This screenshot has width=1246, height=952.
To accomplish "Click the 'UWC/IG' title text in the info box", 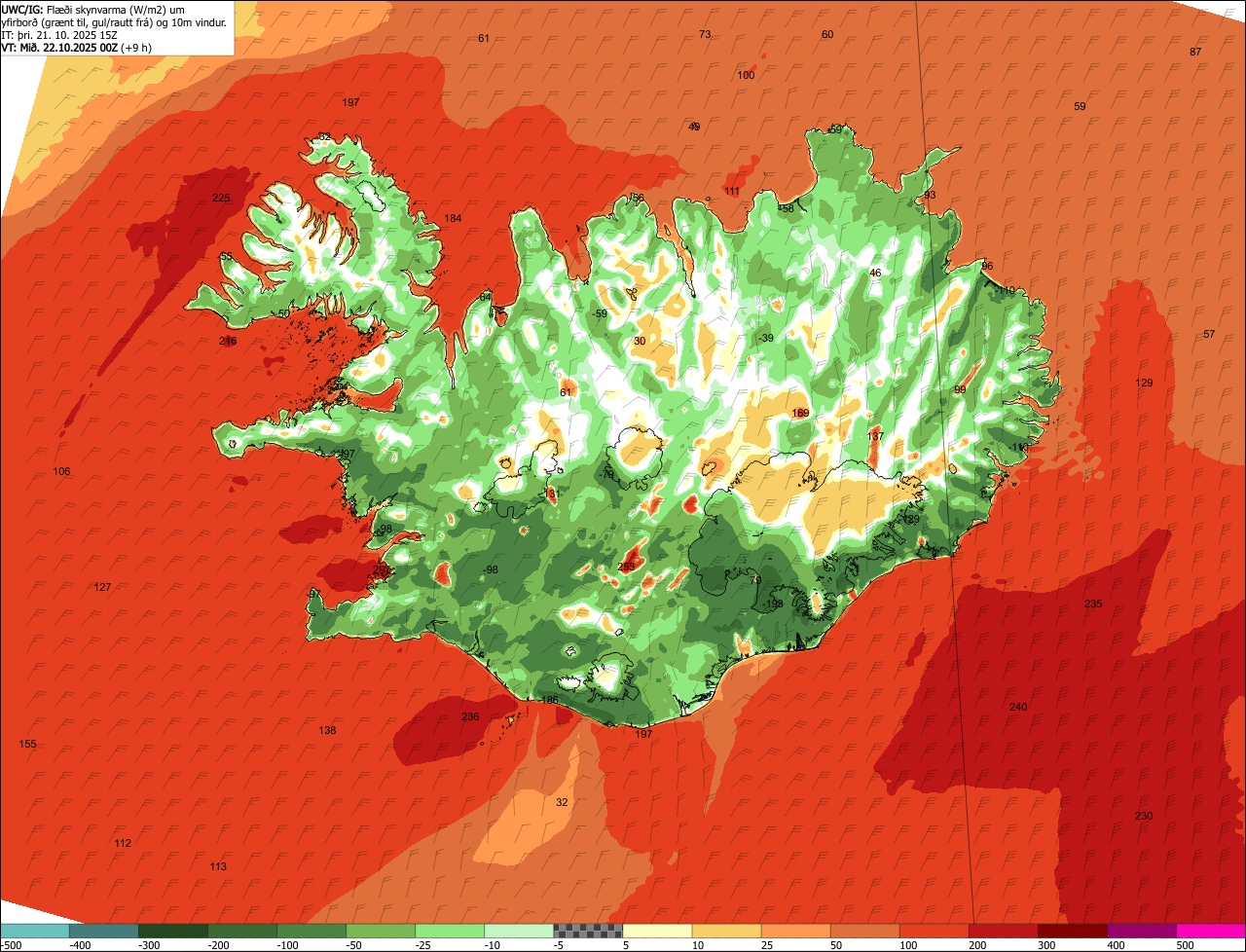I will [21, 9].
